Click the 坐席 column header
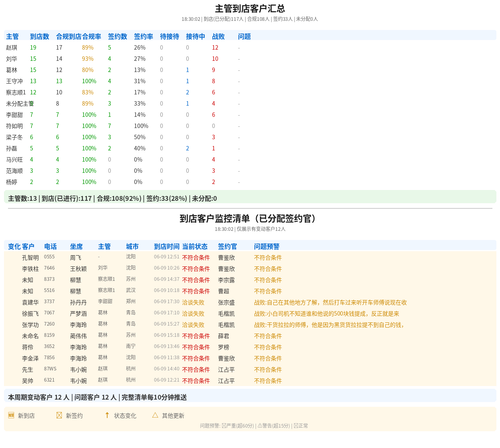 76,246
